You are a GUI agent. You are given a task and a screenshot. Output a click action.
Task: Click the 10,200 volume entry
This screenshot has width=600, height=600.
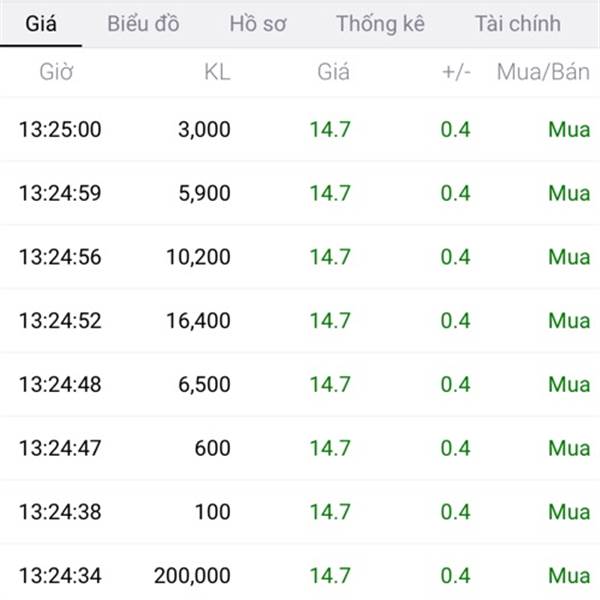coord(198,257)
